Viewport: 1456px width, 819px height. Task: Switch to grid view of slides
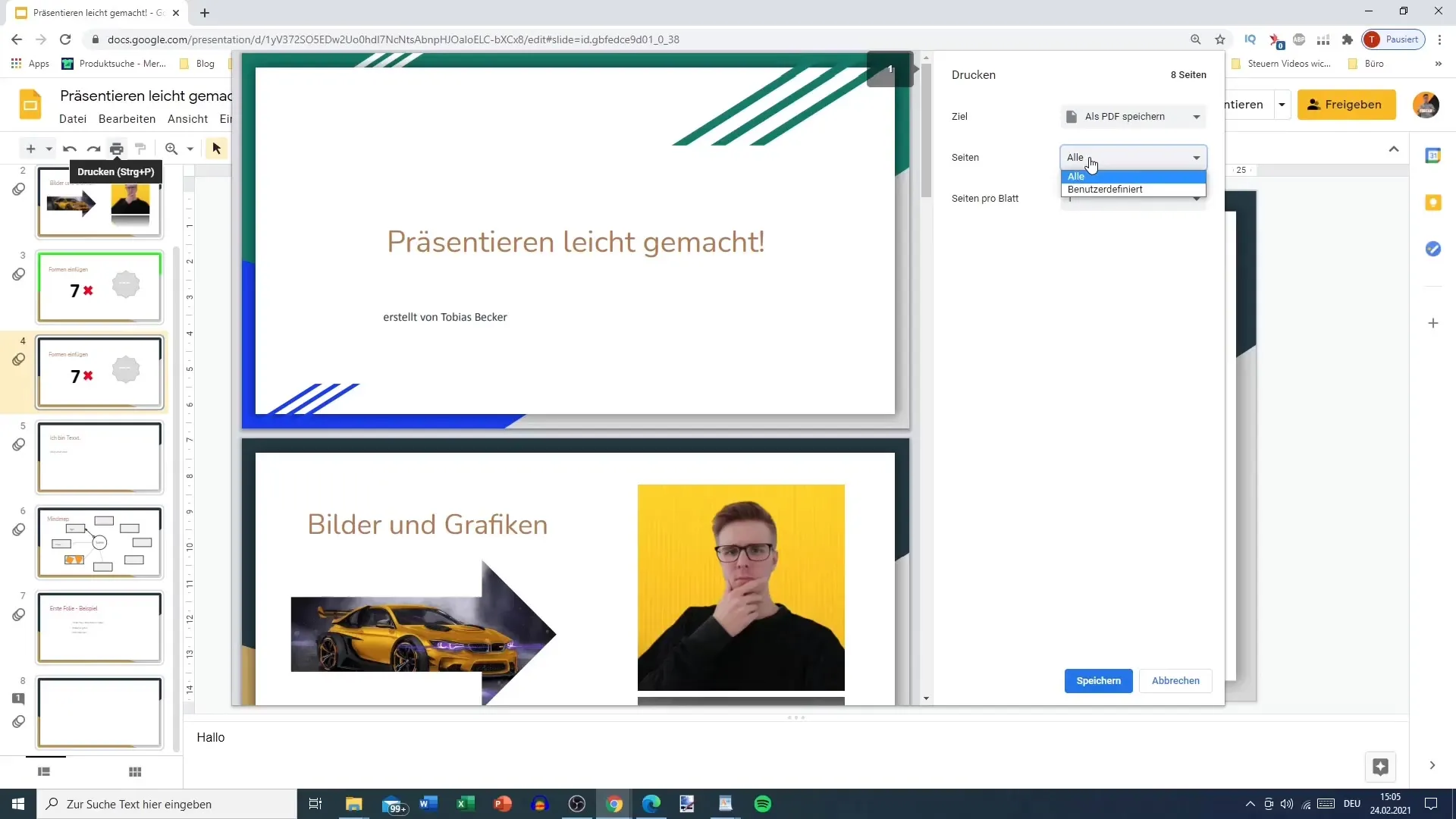pyautogui.click(x=135, y=772)
